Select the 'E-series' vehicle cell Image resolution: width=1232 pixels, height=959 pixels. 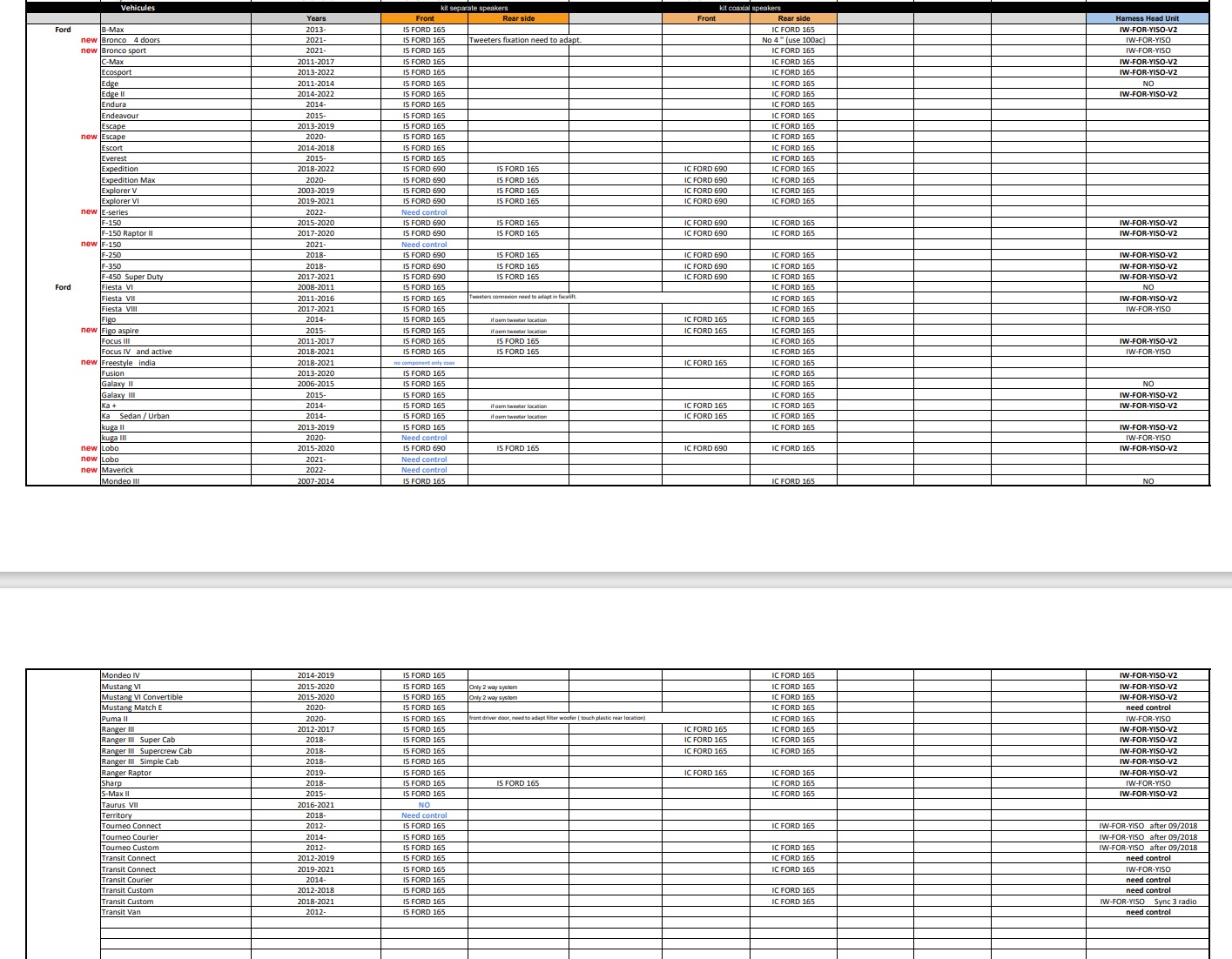[x=176, y=212]
